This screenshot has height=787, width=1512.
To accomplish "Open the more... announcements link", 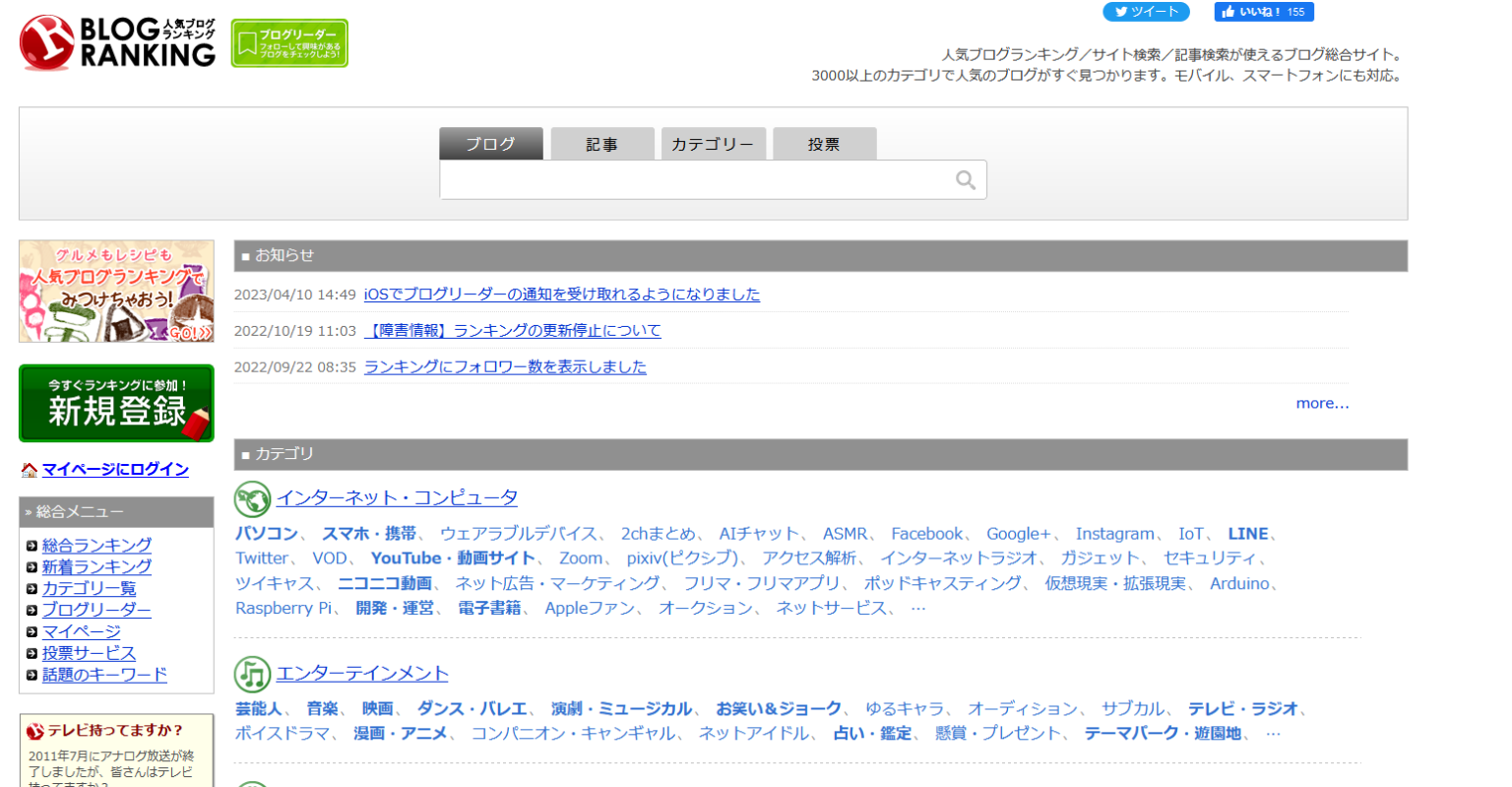I will coord(1322,403).
